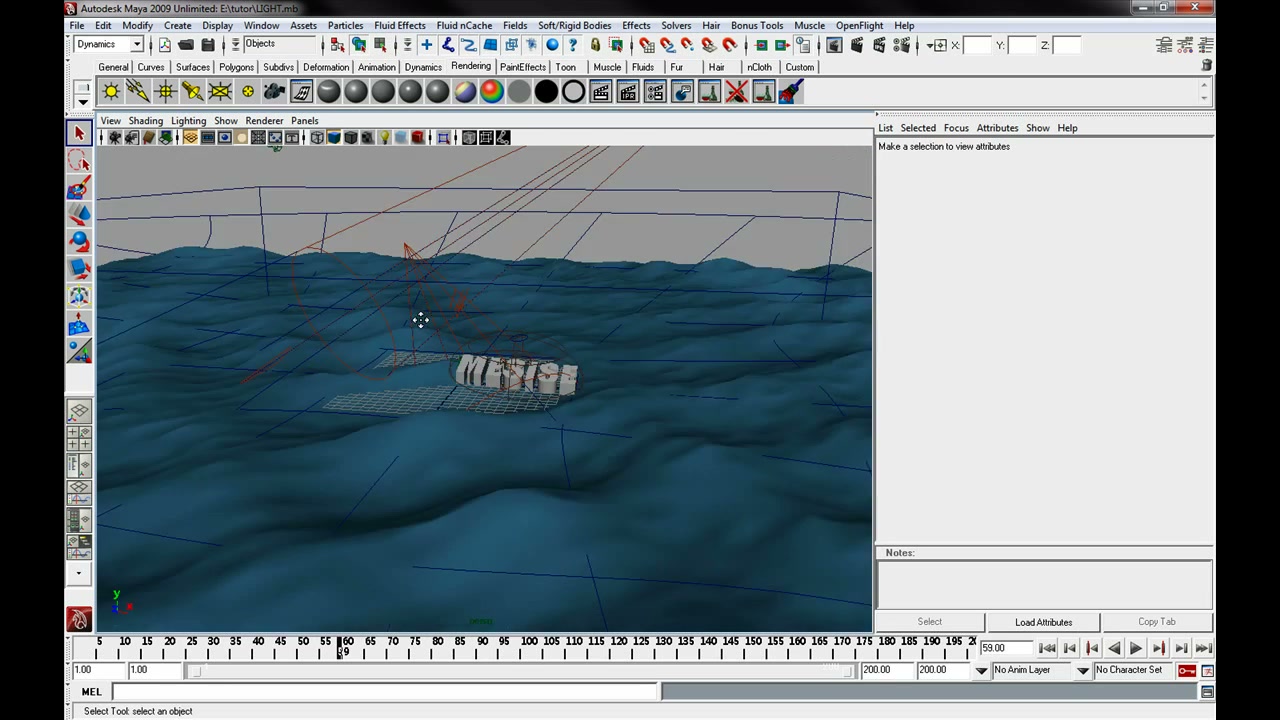This screenshot has width=1280, height=720.
Task: Click the black Surface Shader sphere icon
Action: point(546,92)
